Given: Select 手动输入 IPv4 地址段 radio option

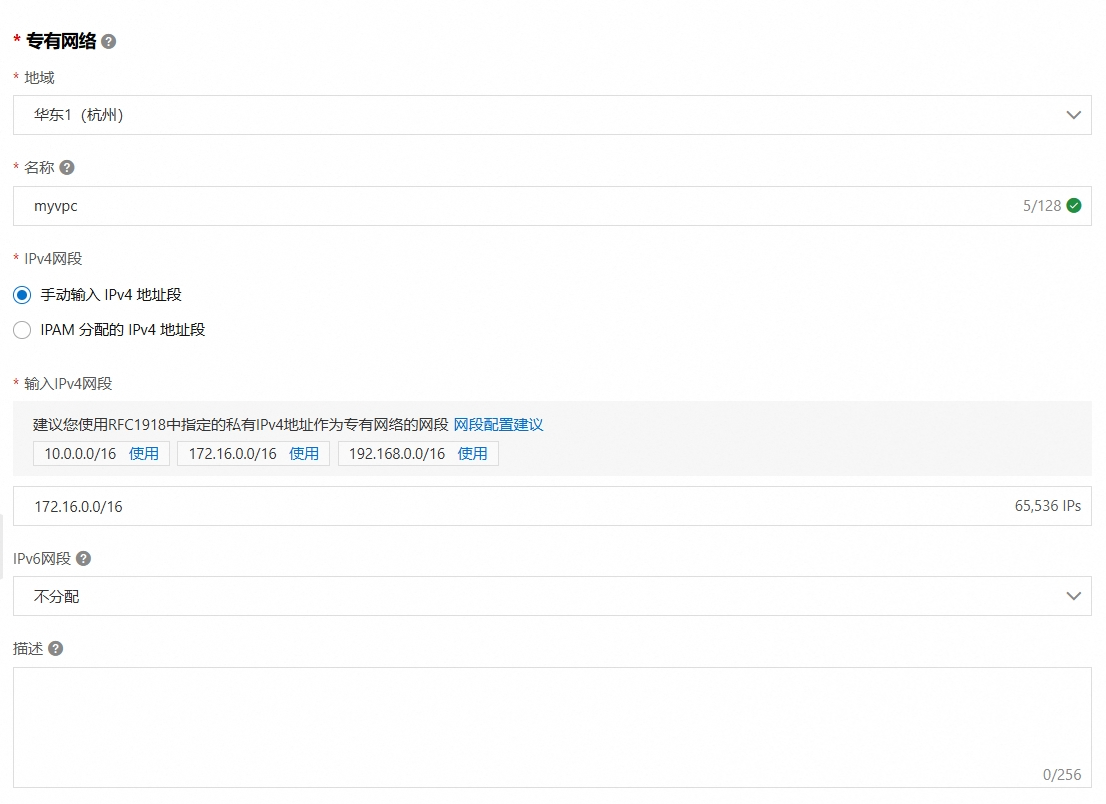Looking at the screenshot, I should pyautogui.click(x=22, y=295).
